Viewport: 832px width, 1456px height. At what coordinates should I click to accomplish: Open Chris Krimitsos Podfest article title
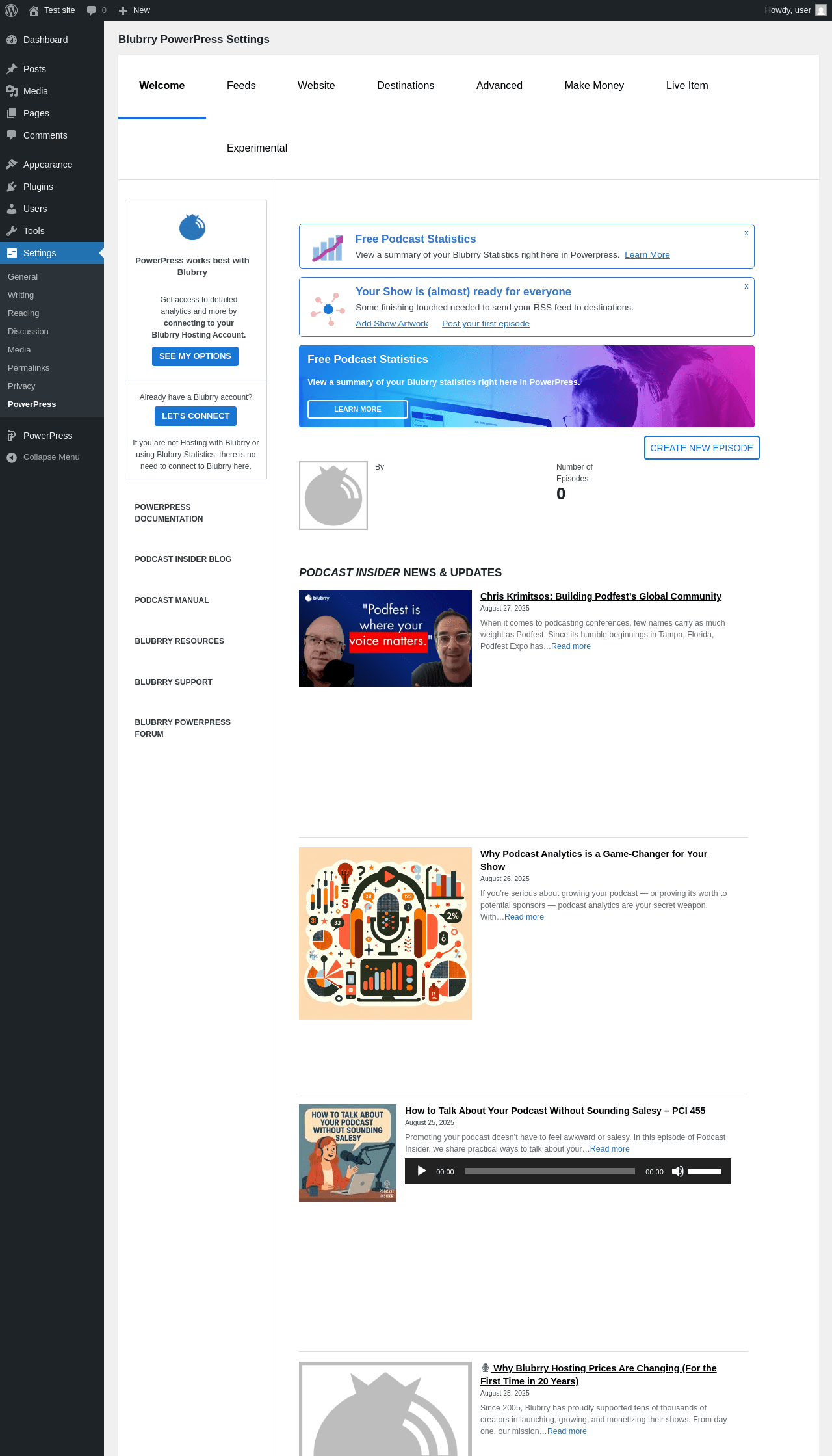click(x=601, y=596)
